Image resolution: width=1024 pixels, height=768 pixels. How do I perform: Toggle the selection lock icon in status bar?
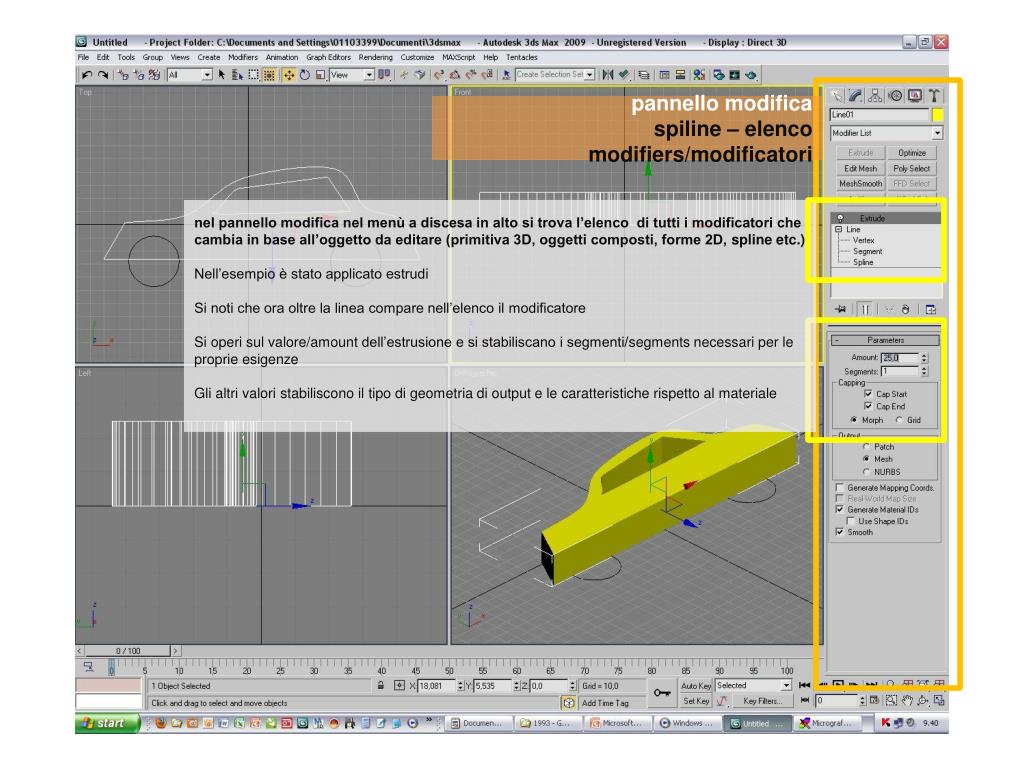(x=381, y=686)
